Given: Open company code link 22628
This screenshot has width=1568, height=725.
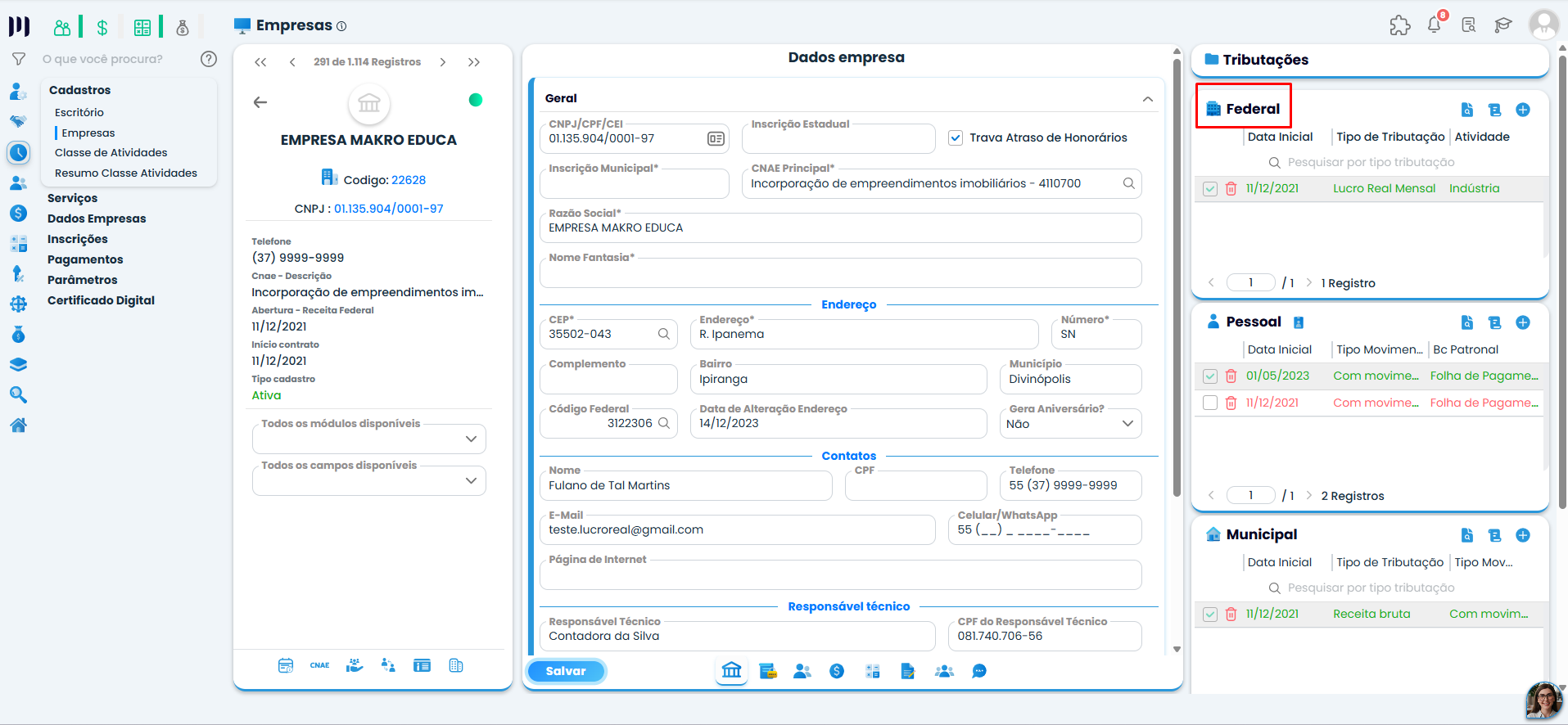Looking at the screenshot, I should pyautogui.click(x=409, y=180).
